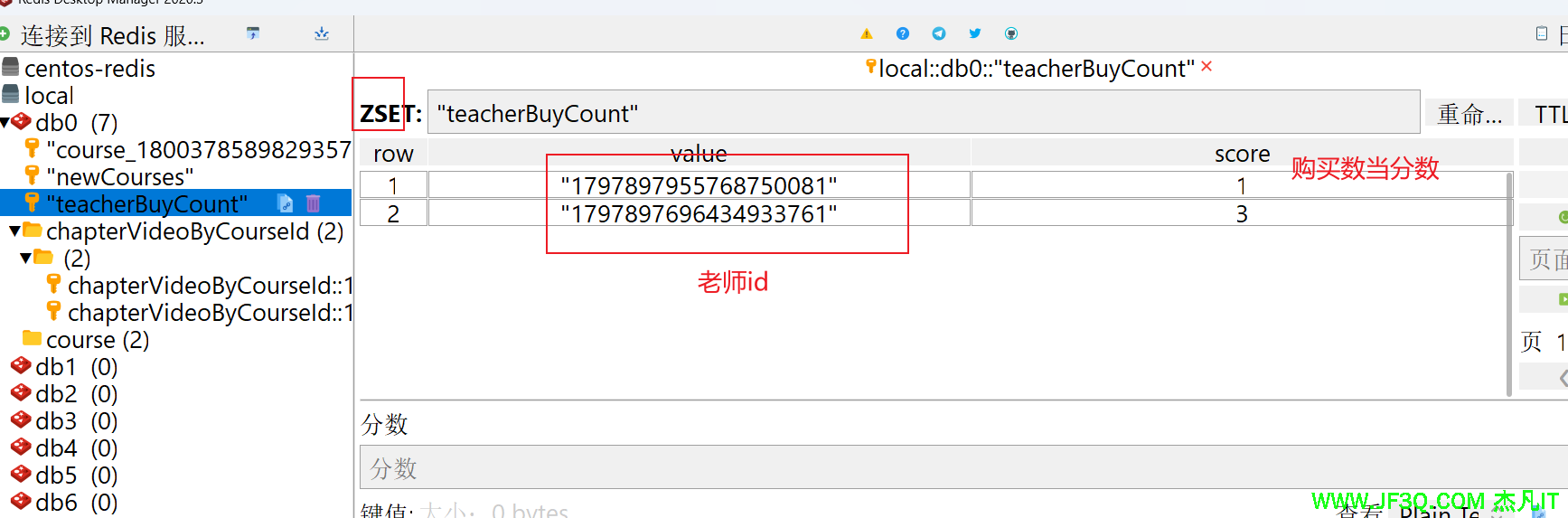Select score cell with value 3
This screenshot has height=518, width=1568.
click(x=1242, y=213)
